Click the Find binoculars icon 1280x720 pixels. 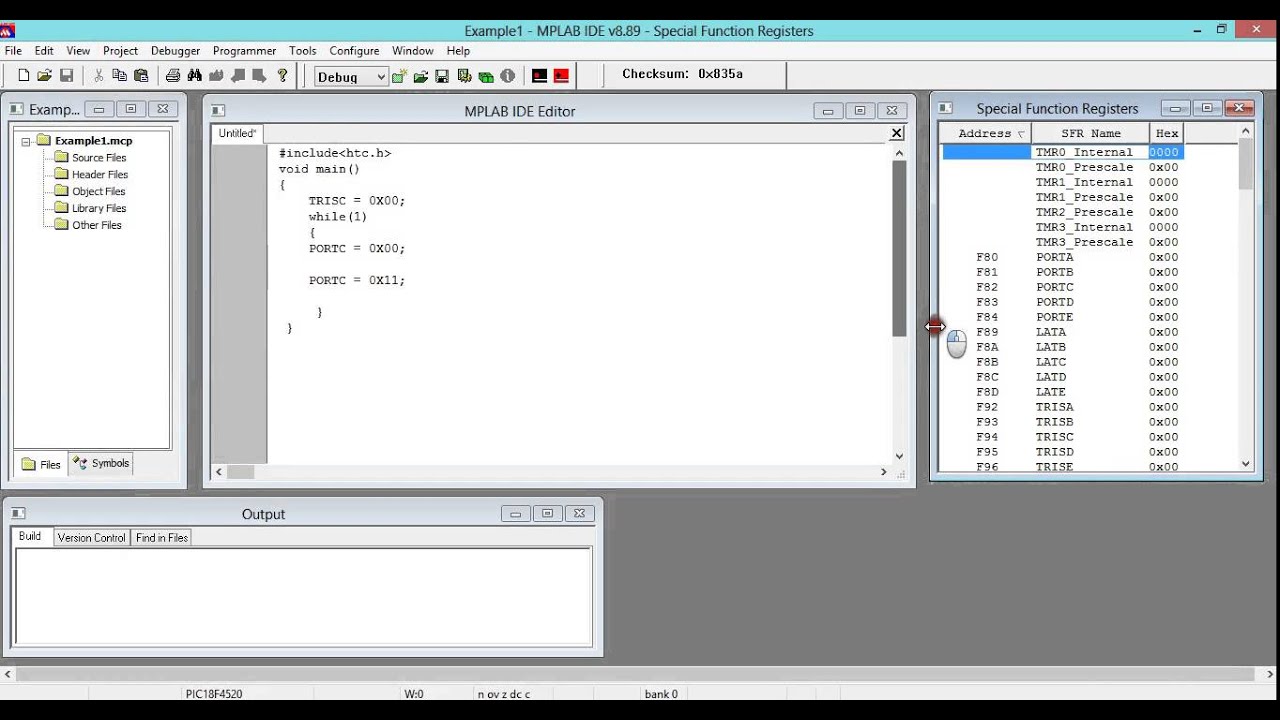click(x=194, y=76)
